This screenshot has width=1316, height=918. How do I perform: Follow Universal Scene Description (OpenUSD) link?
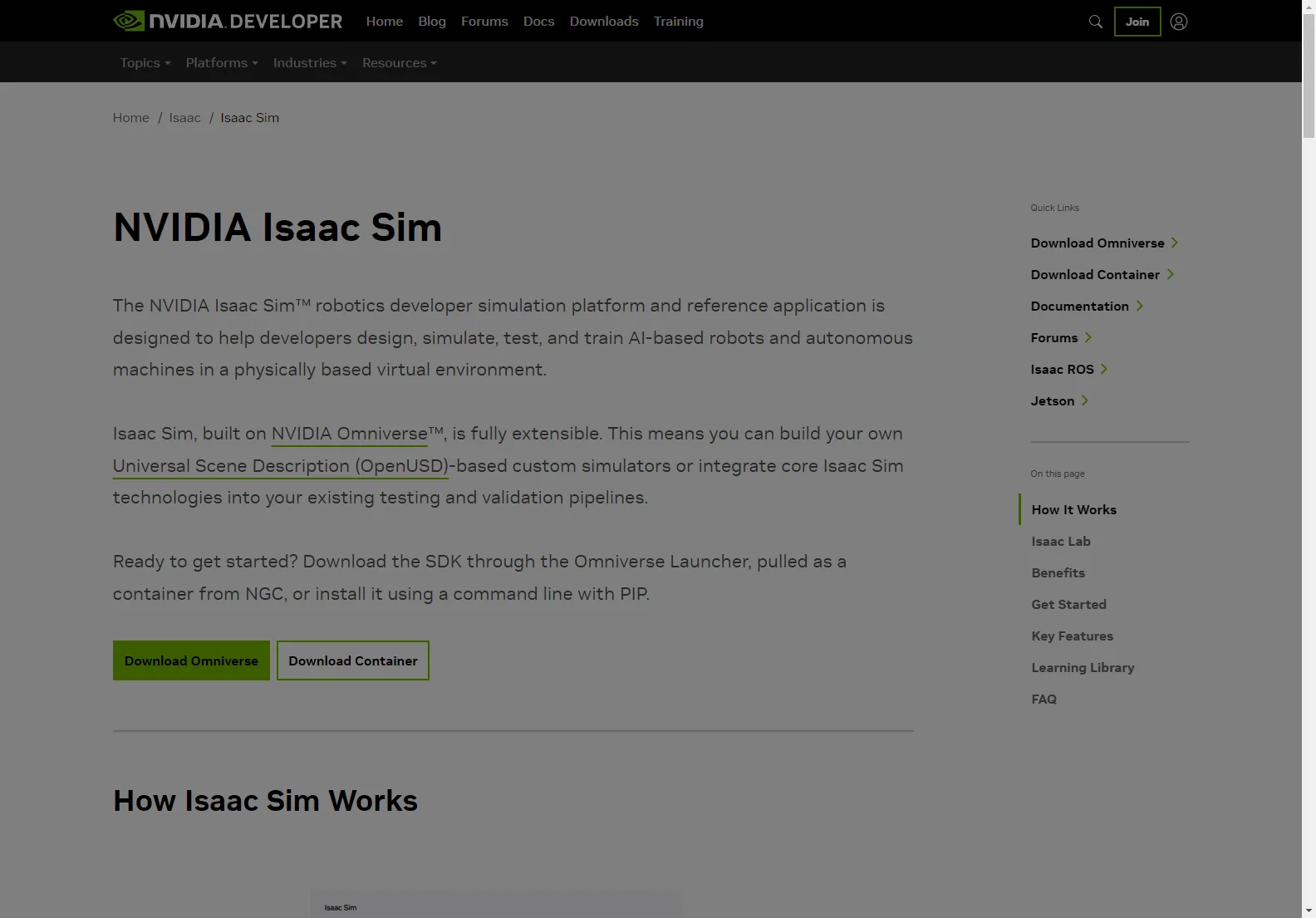[x=281, y=466]
